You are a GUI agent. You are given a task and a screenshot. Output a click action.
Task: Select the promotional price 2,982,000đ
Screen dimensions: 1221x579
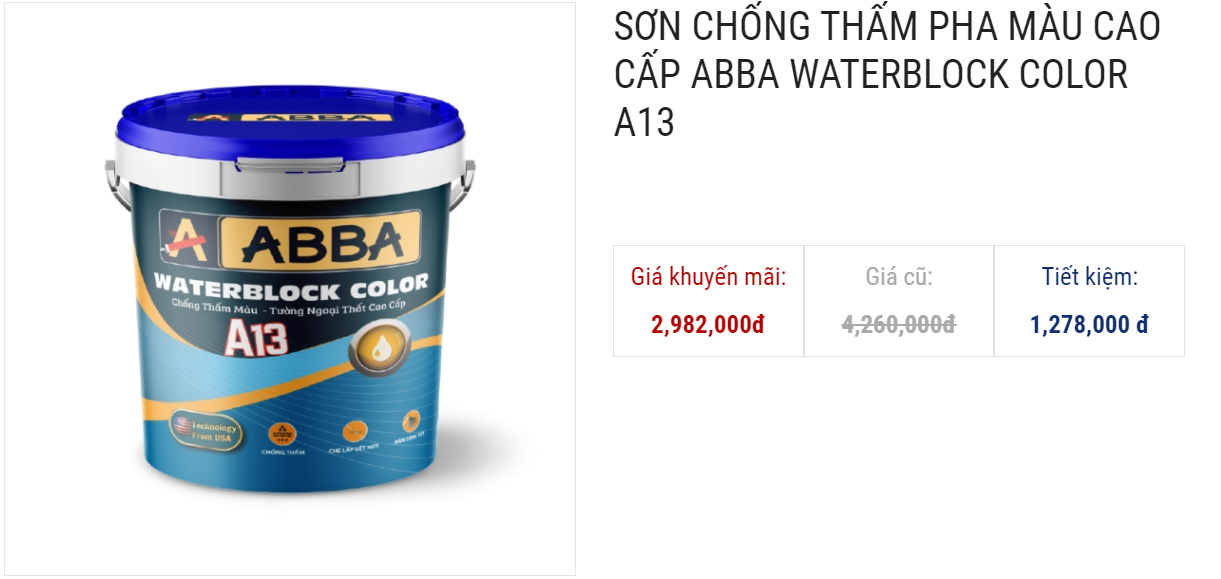708,325
